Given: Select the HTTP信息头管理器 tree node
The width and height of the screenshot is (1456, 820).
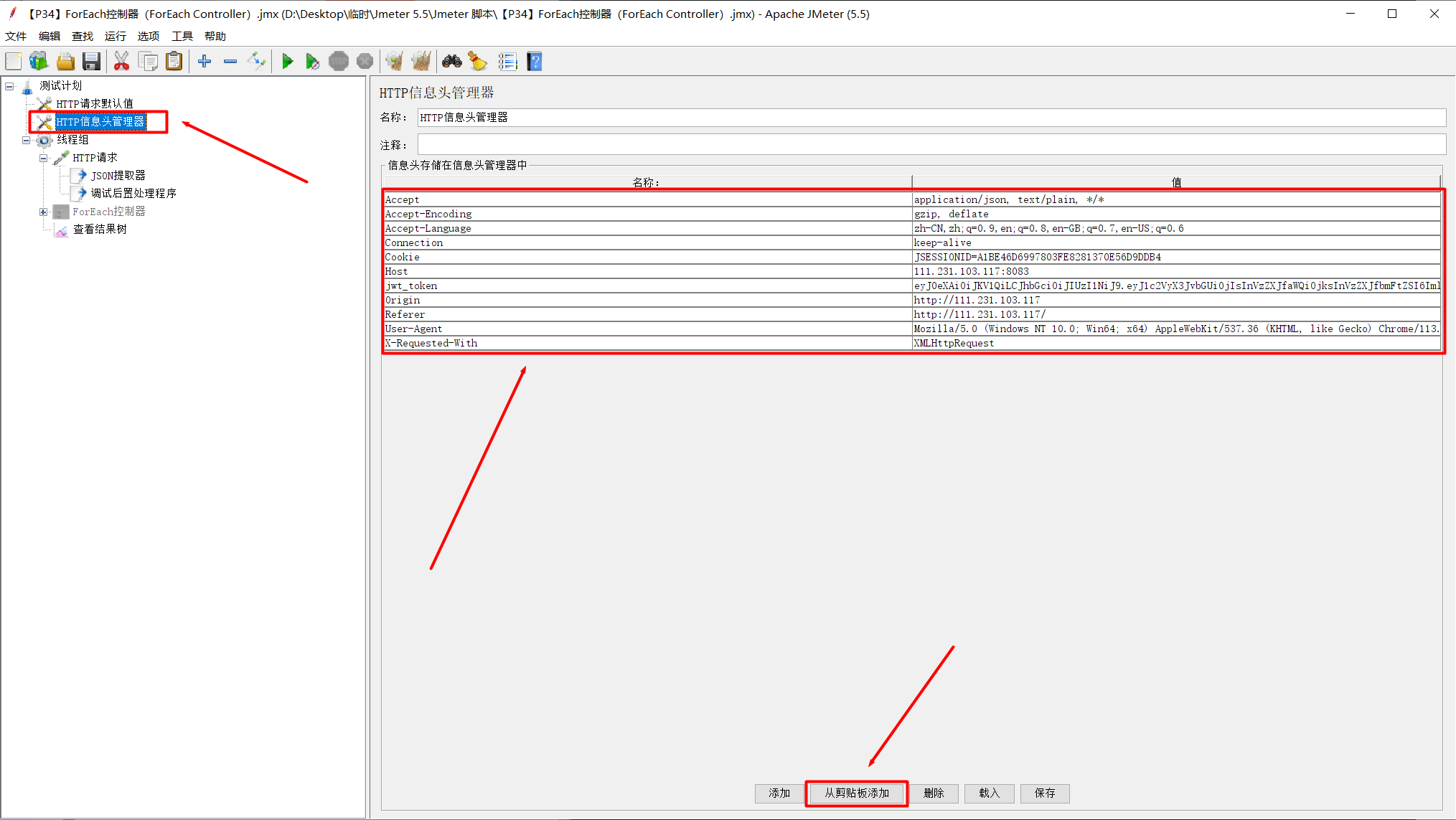Looking at the screenshot, I should coord(100,122).
